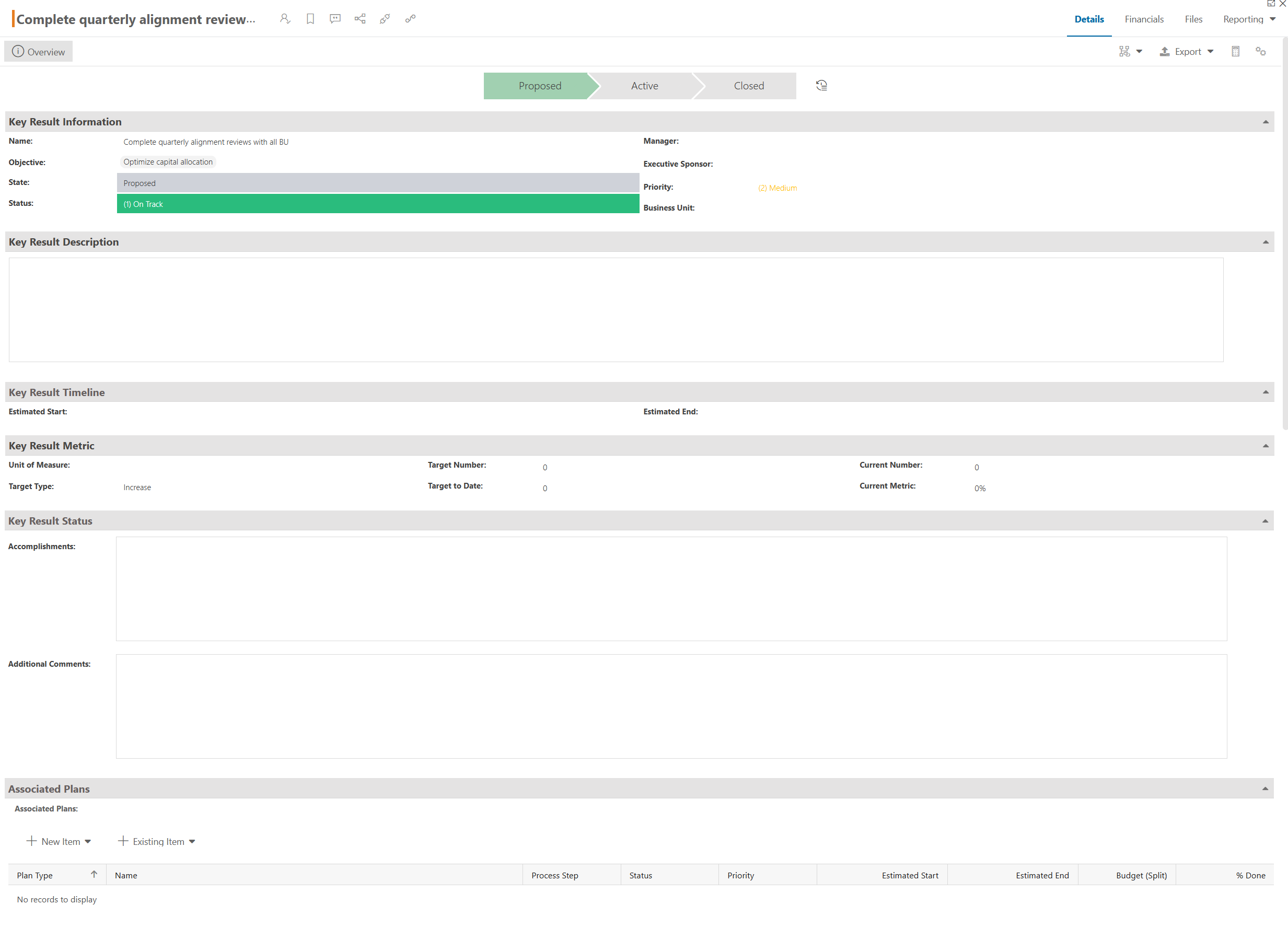Click the plug connector icon in header
This screenshot has height=940, width=1288.
tap(385, 19)
